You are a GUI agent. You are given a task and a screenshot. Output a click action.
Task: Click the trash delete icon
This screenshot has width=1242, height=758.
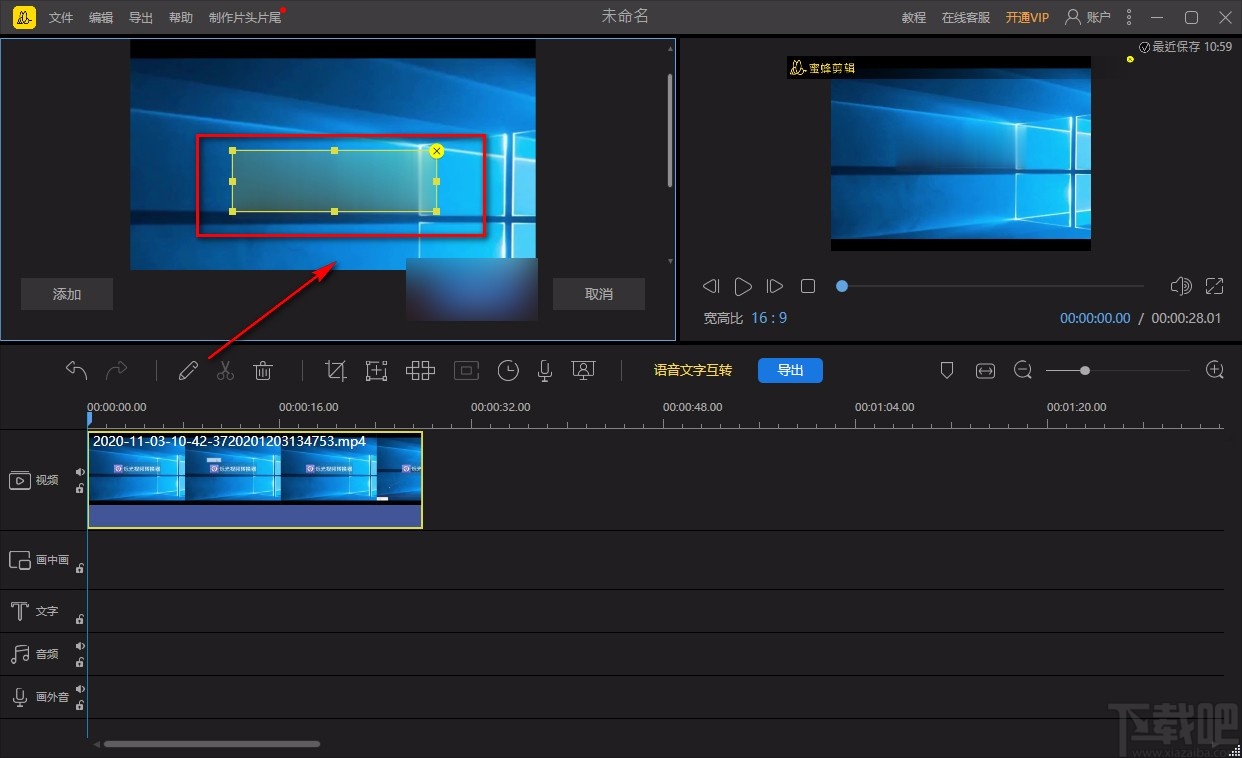(263, 371)
